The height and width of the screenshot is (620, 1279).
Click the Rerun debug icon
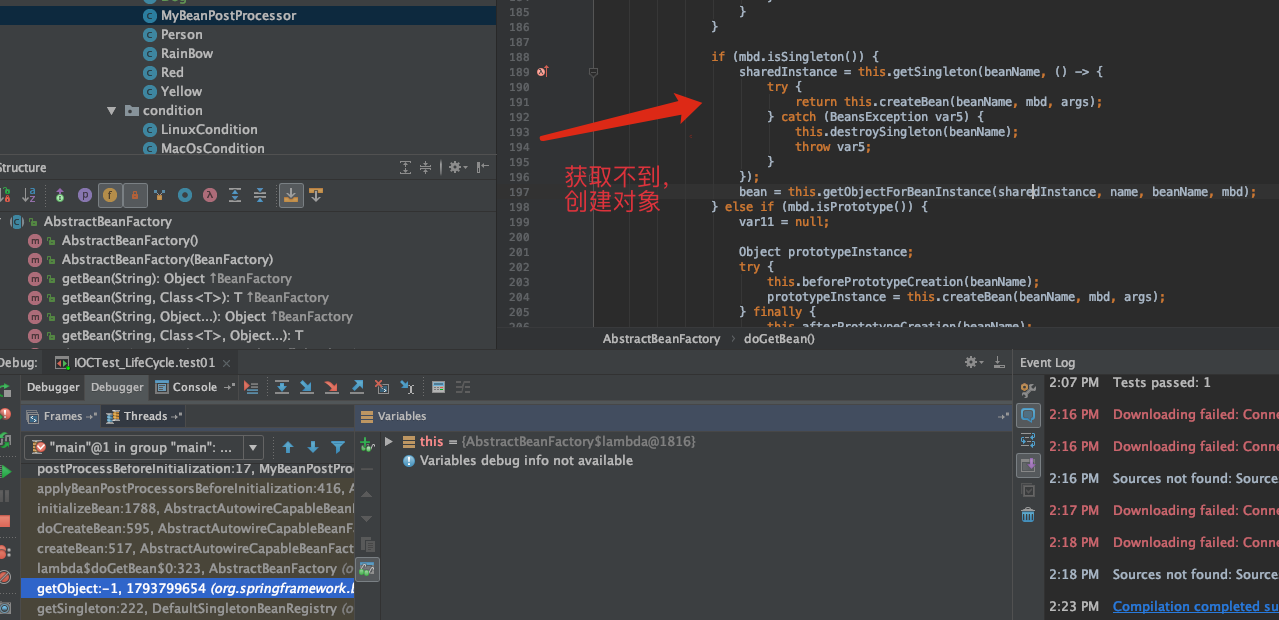tap(5, 389)
